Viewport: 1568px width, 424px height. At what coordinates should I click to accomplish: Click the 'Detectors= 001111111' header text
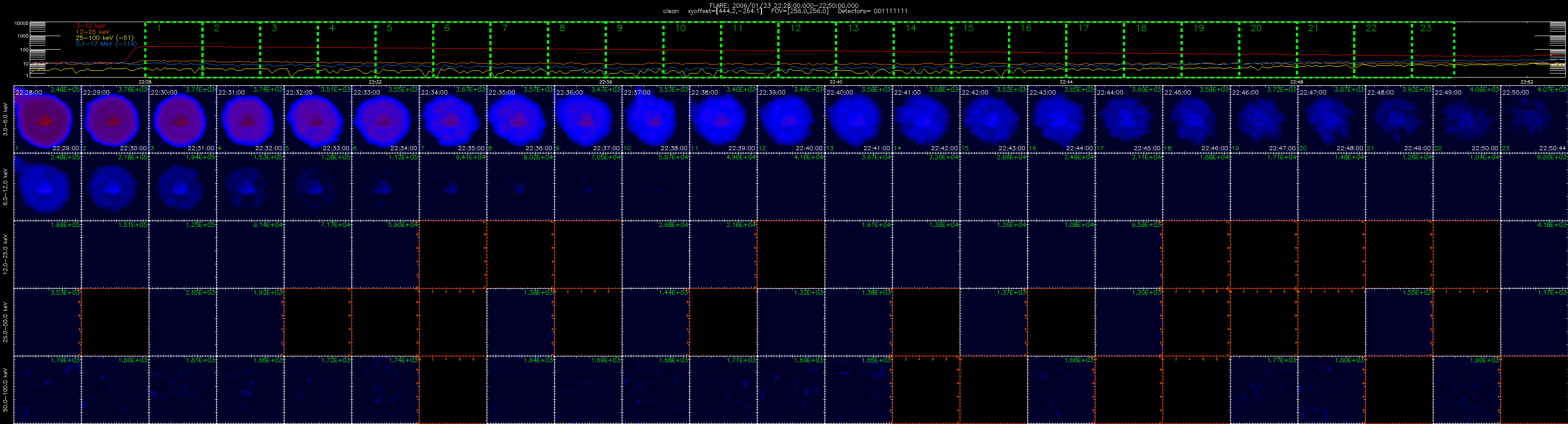(x=872, y=11)
